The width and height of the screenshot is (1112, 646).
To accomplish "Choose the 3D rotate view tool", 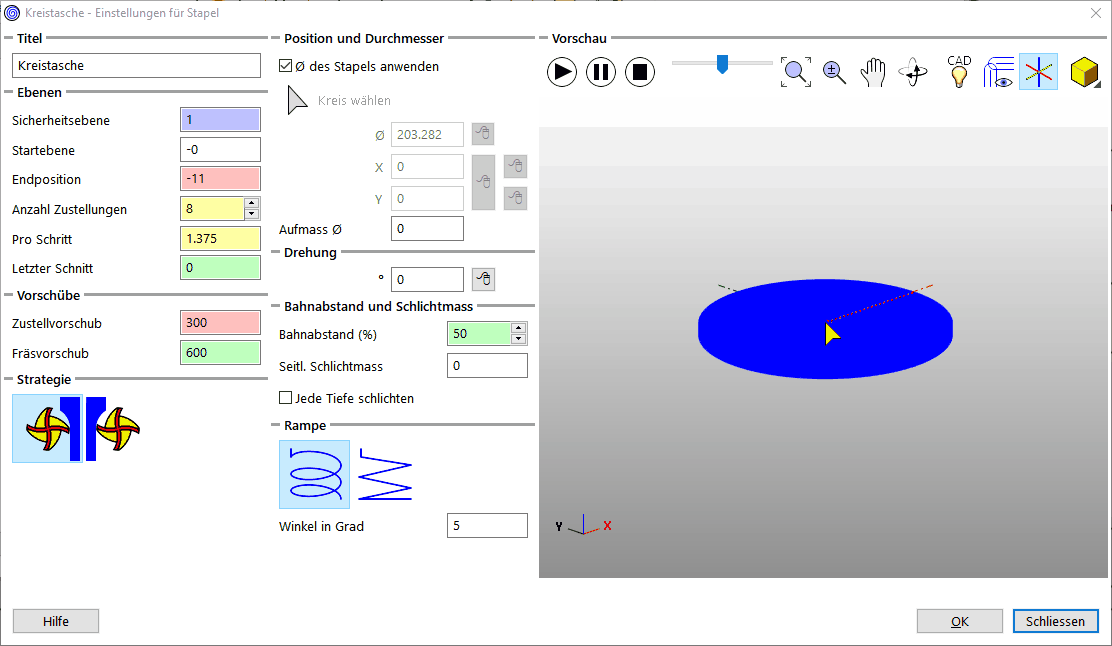I will 913,72.
